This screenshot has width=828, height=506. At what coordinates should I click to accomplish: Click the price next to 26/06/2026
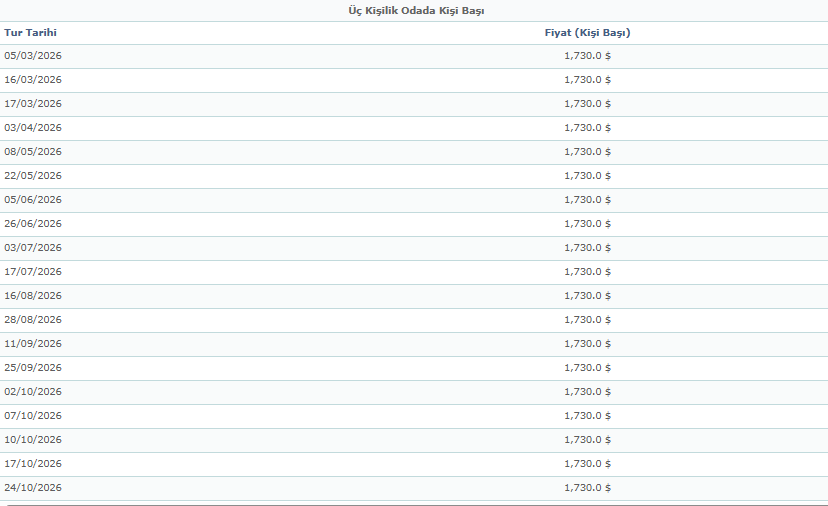587,224
